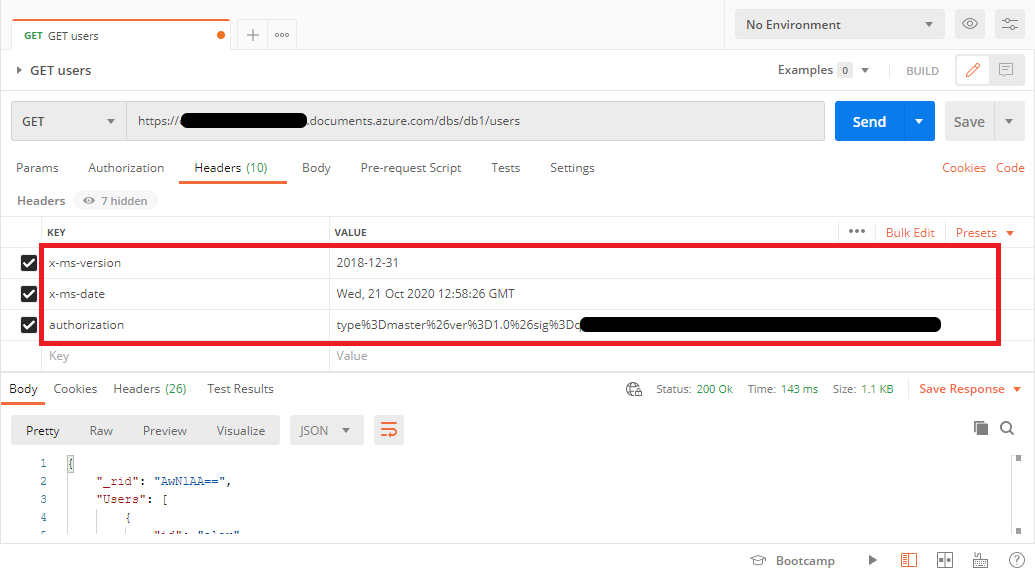Click Bulk Edit link
The image size is (1035, 574).
pyautogui.click(x=910, y=232)
